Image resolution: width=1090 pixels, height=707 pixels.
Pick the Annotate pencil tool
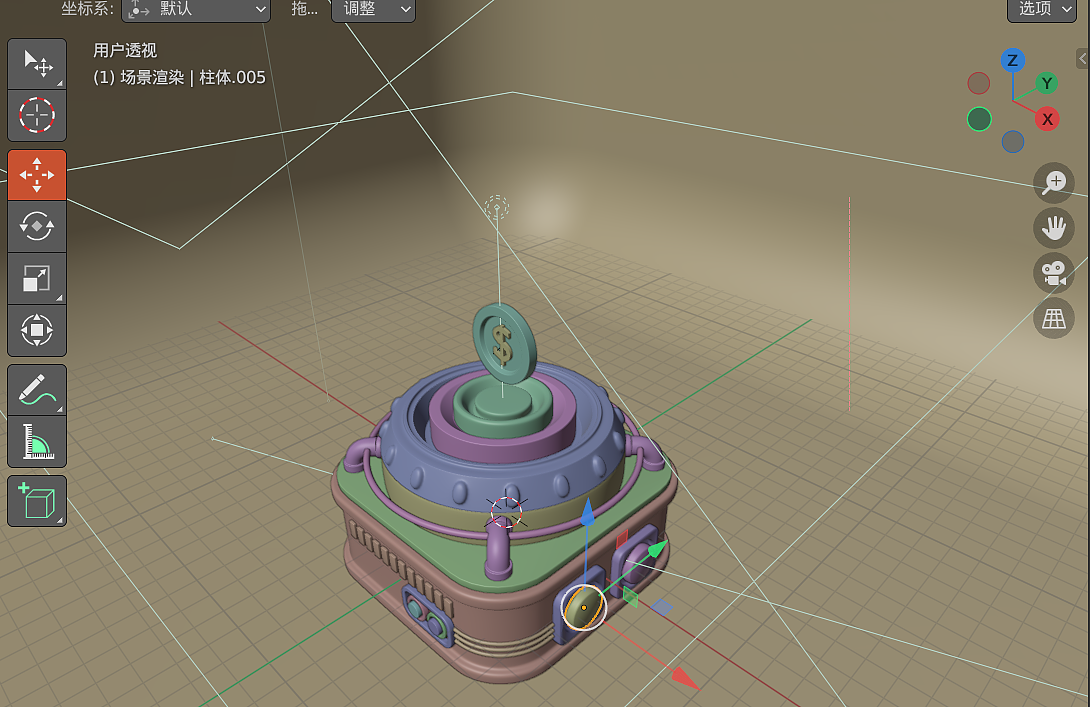[x=36, y=390]
